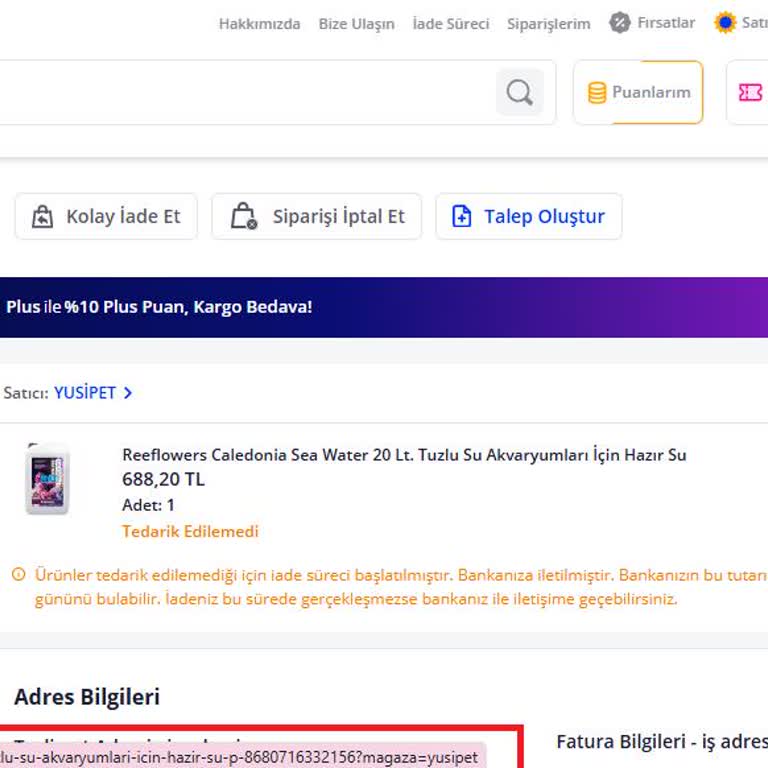The width and height of the screenshot is (768, 768).
Task: Open the pink coupon ticket icon
Action: pos(750,93)
